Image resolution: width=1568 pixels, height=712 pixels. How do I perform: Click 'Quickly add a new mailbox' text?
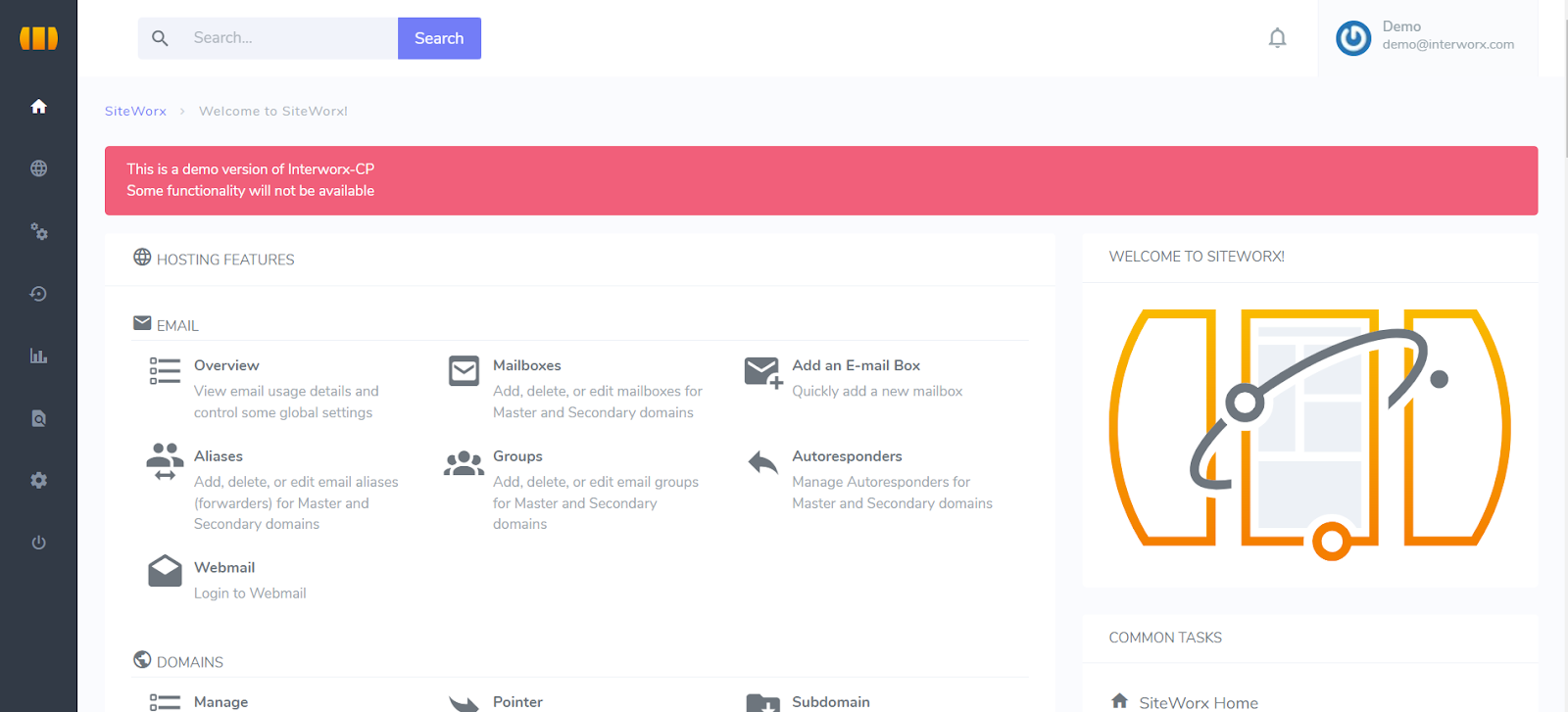click(877, 391)
